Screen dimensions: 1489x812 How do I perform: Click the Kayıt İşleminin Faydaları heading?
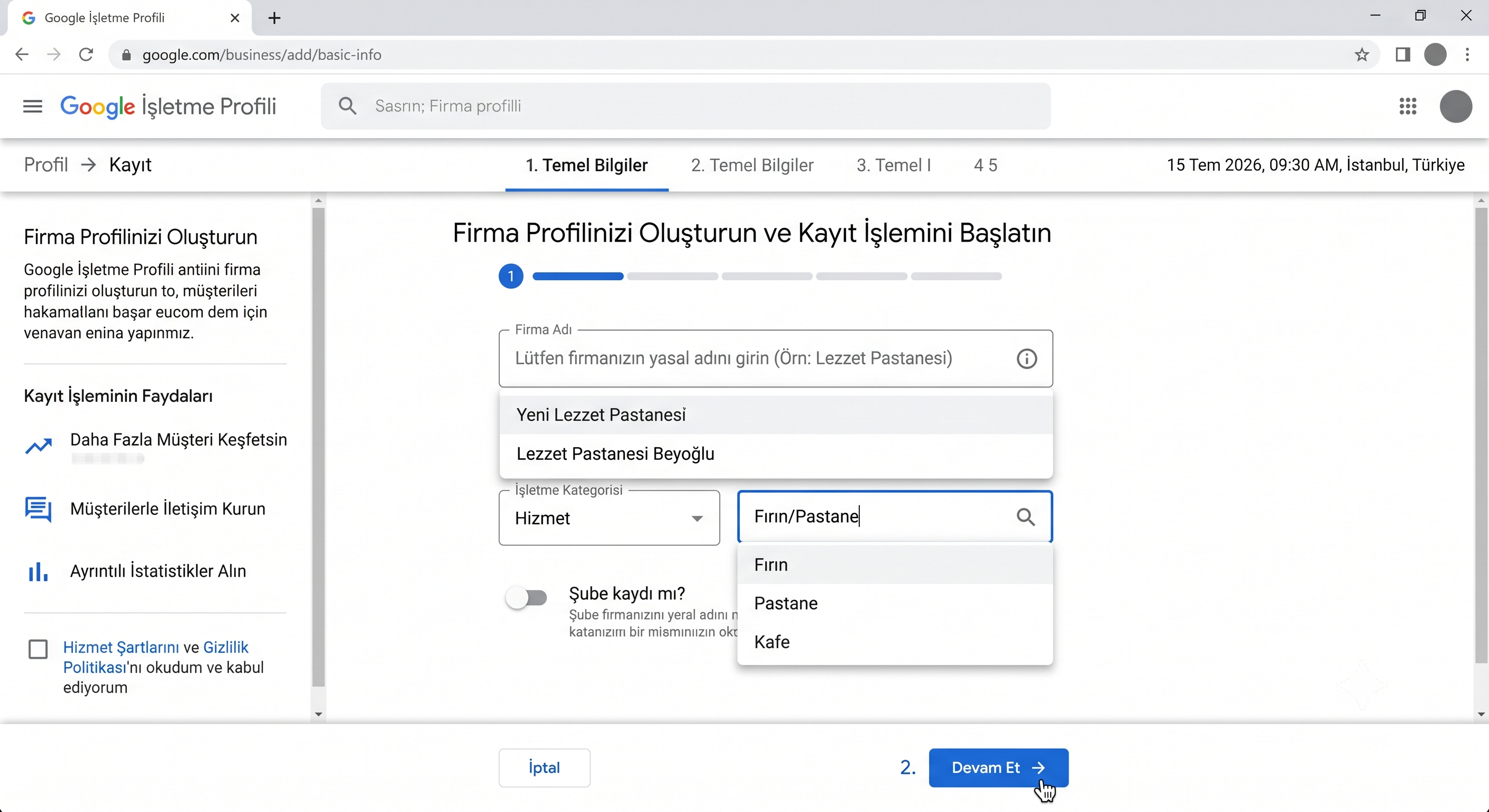point(118,396)
